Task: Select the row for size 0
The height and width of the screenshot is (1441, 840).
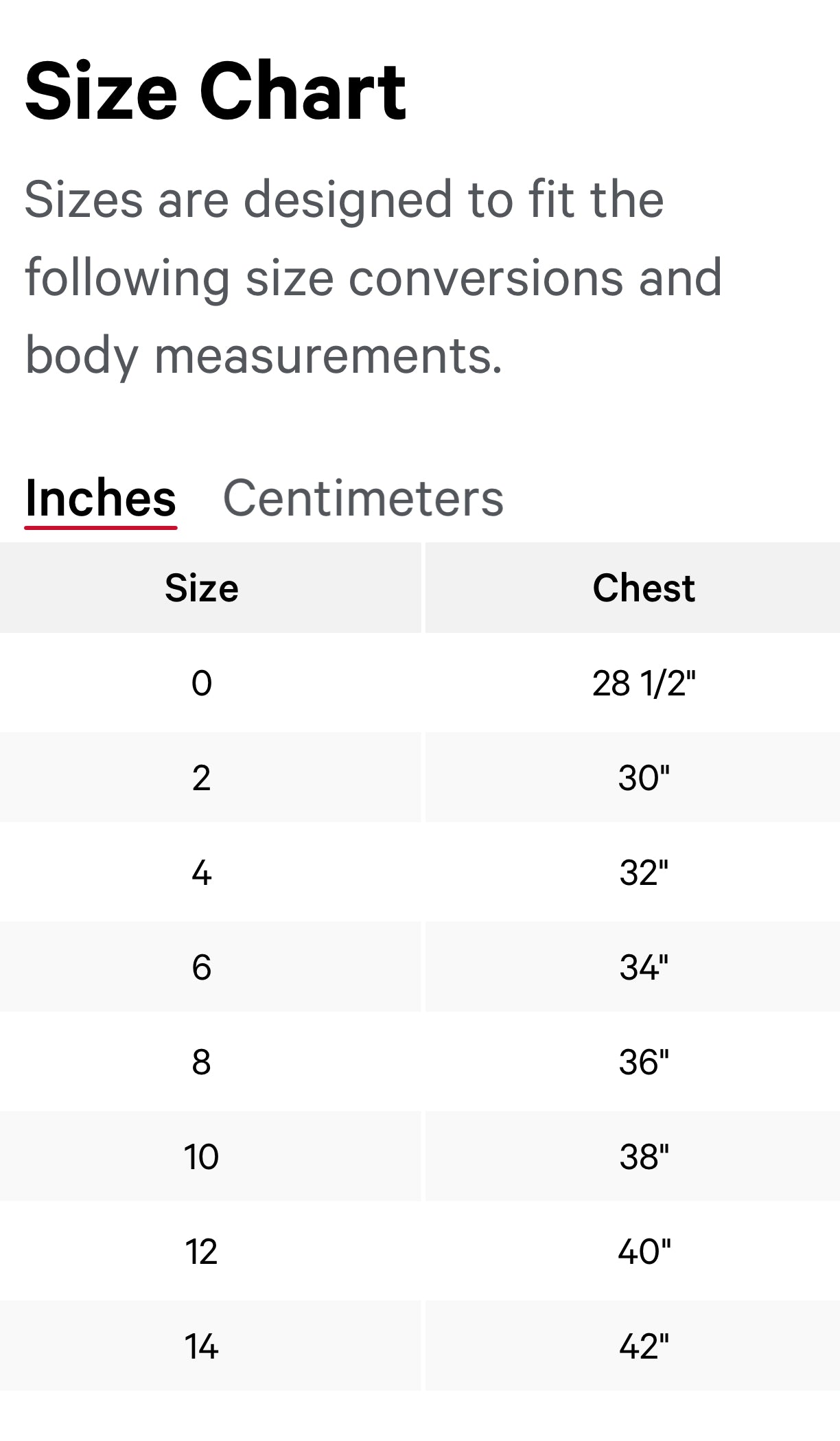Action: click(x=200, y=683)
